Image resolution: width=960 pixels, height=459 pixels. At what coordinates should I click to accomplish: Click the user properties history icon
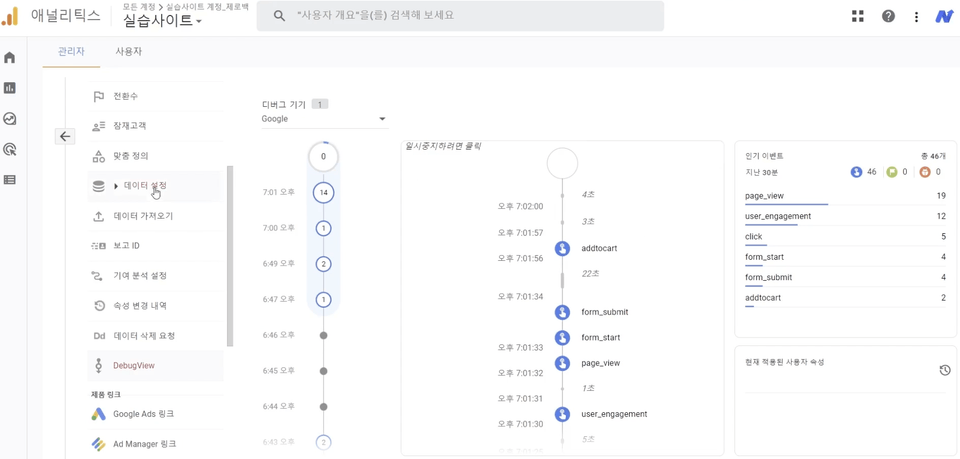coord(944,370)
